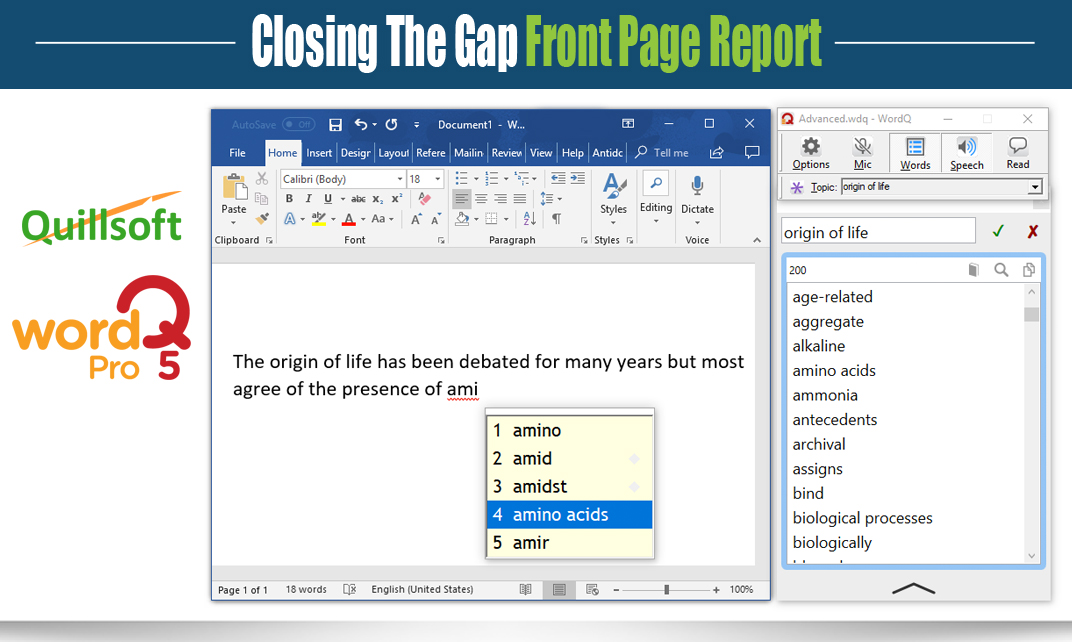Open the font size 18 dropdown
This screenshot has height=642, width=1072.
point(438,179)
